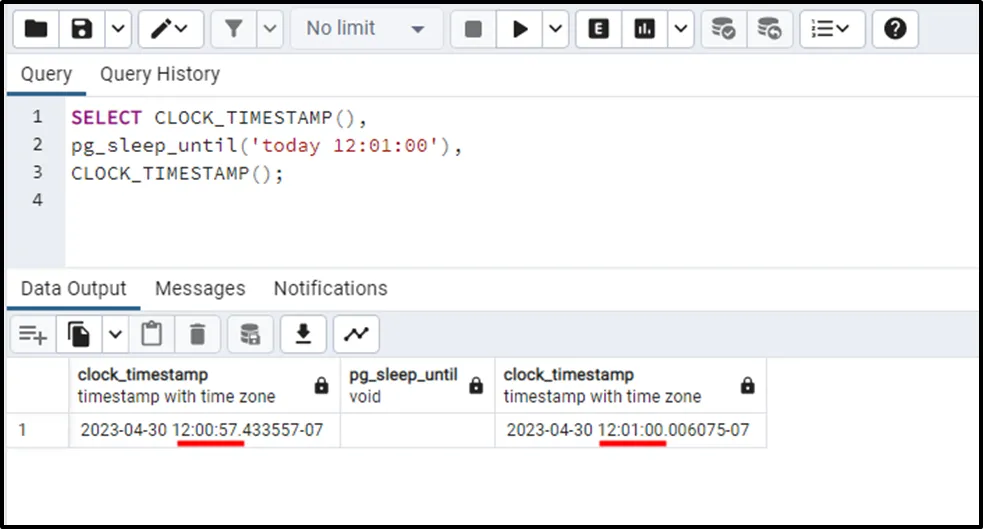Open the help question mark icon
Image resolution: width=983 pixels, height=529 pixels.
(895, 29)
